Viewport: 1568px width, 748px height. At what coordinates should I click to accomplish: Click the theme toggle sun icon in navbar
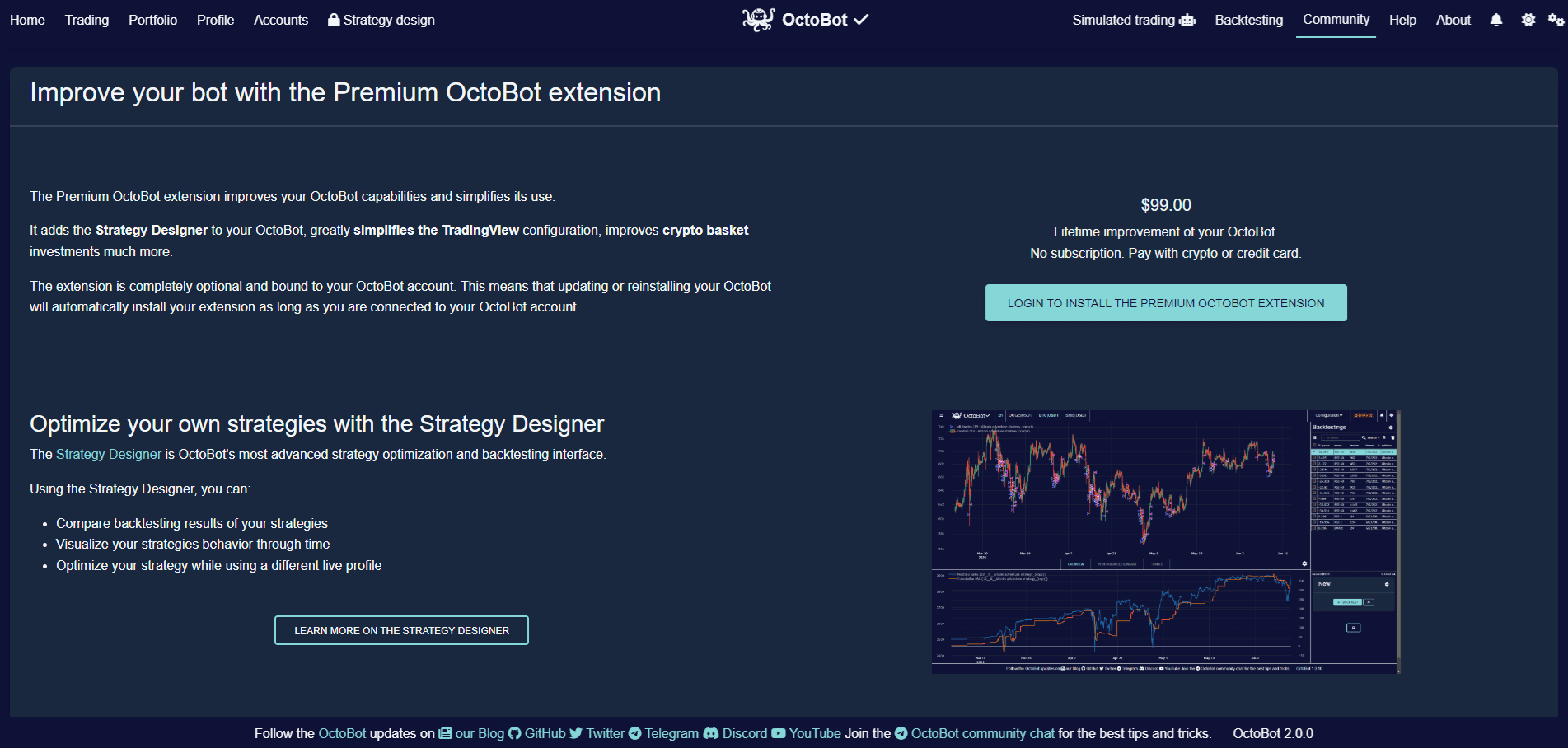click(x=1528, y=20)
